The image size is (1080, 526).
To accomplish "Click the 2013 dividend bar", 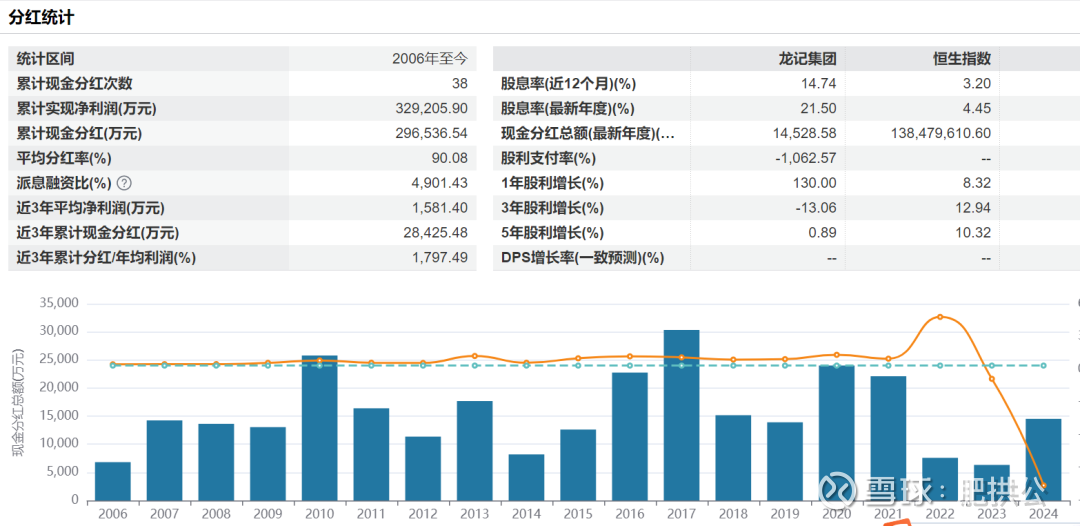I will tap(475, 451).
